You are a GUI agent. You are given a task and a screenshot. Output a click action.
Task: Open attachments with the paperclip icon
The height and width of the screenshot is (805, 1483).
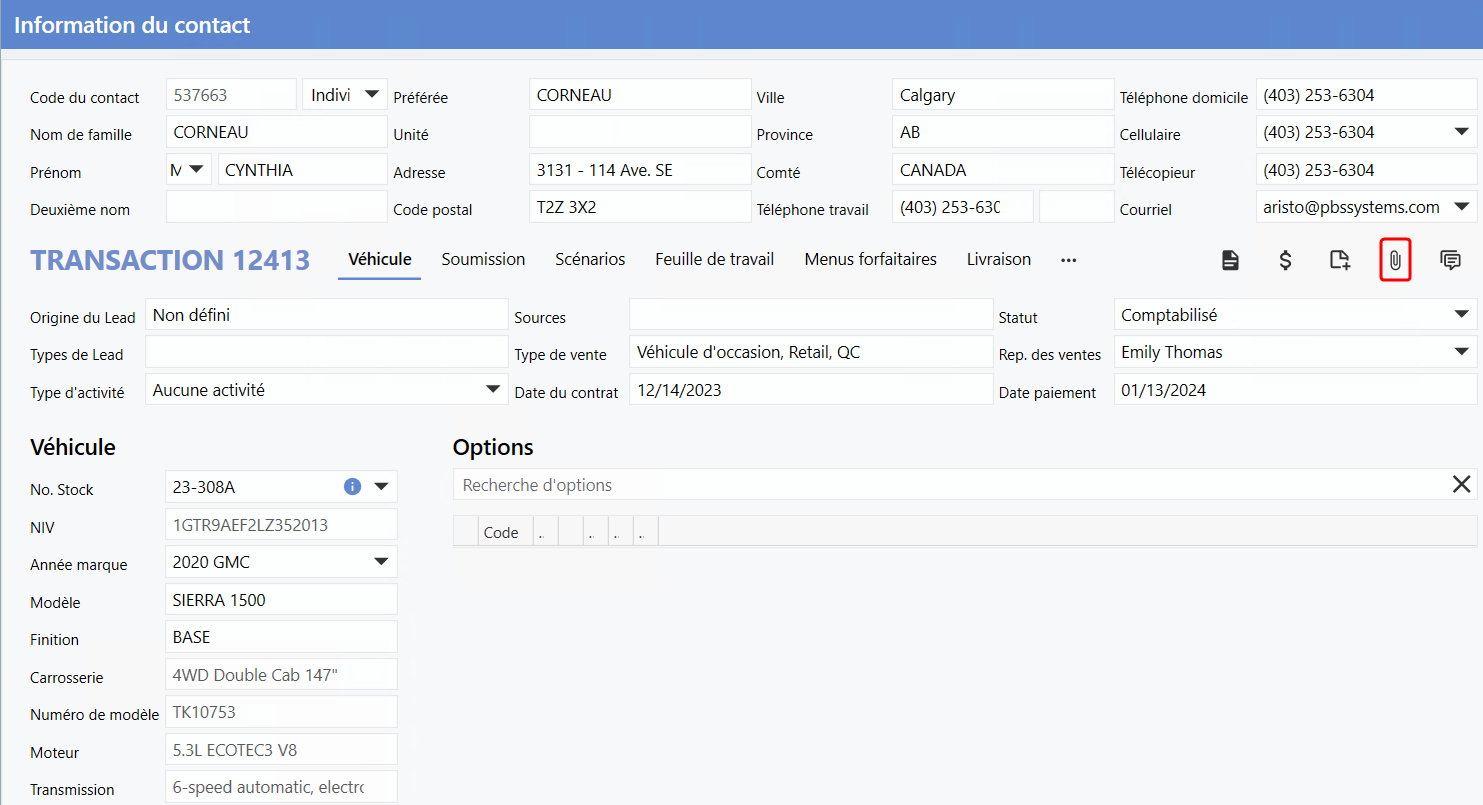(1395, 260)
